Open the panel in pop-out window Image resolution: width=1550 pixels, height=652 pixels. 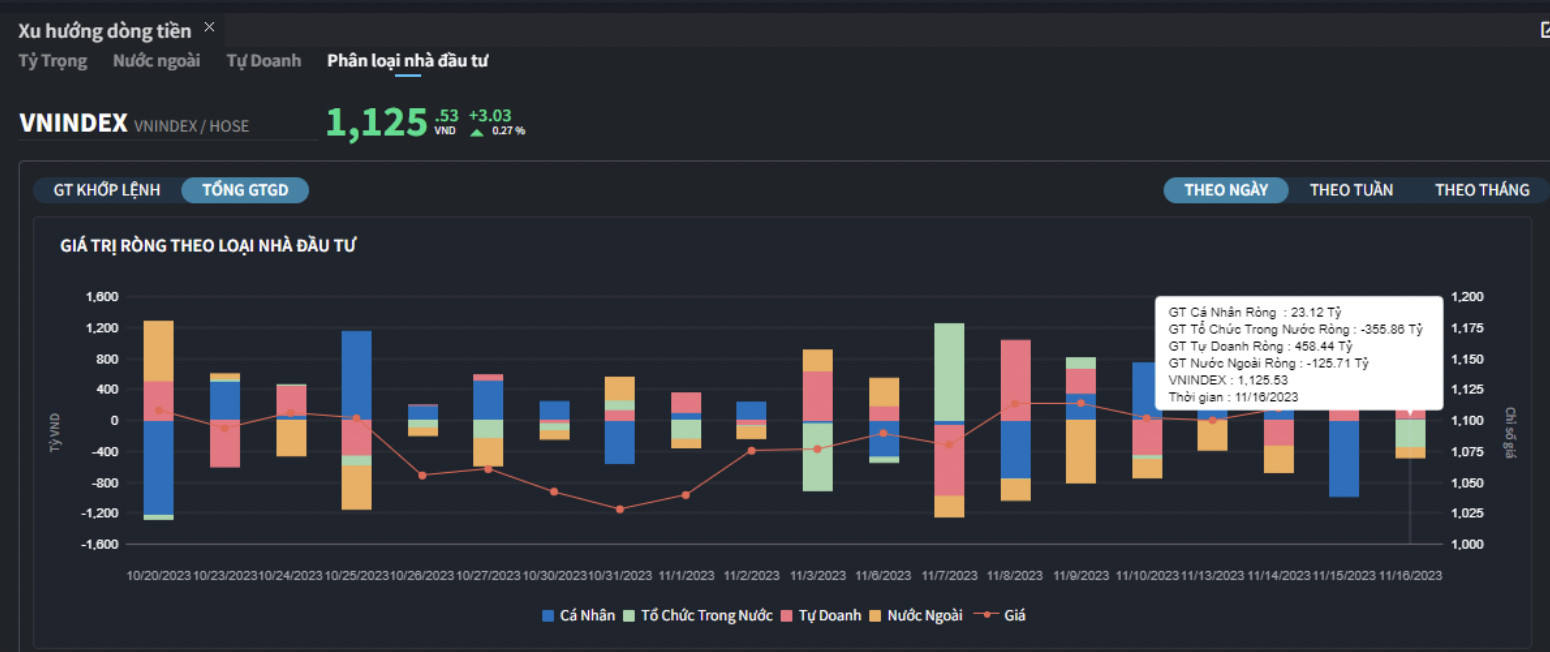(1544, 30)
